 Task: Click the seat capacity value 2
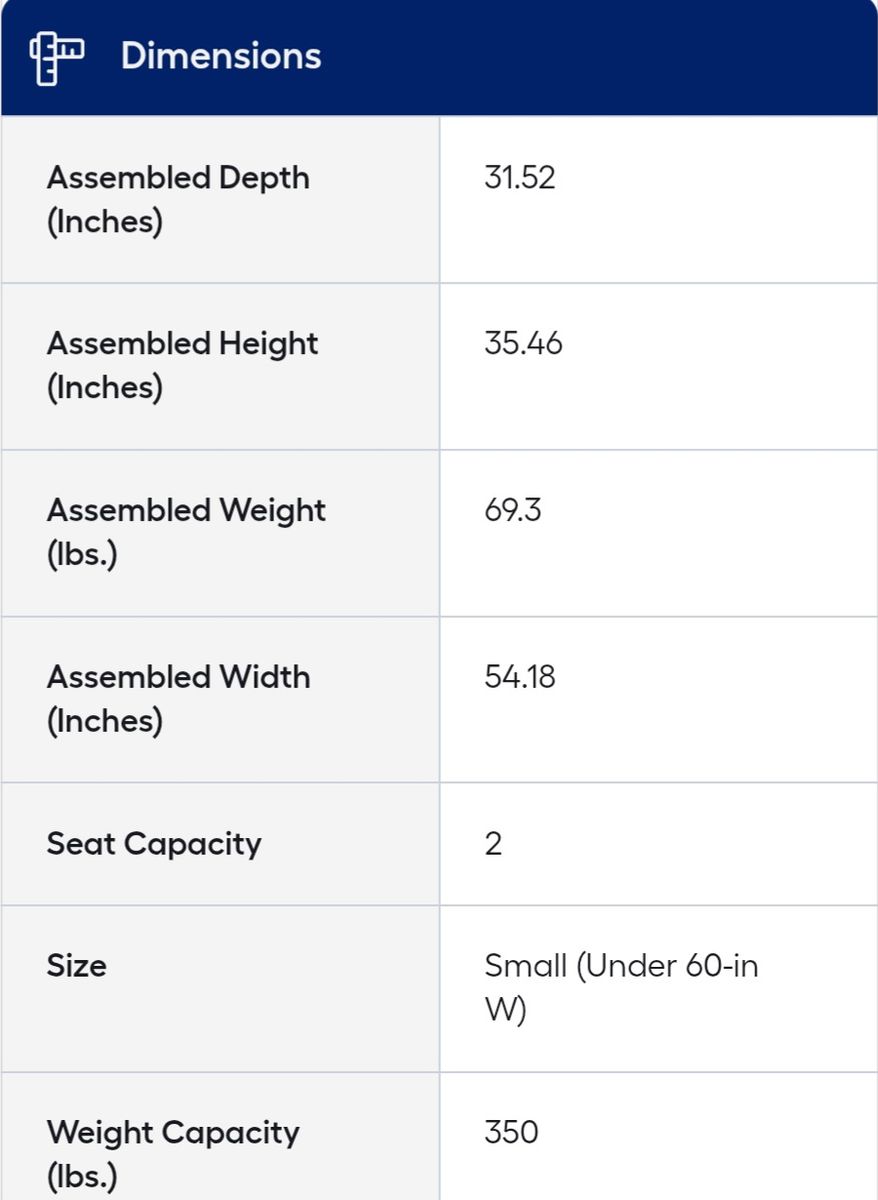click(x=493, y=844)
